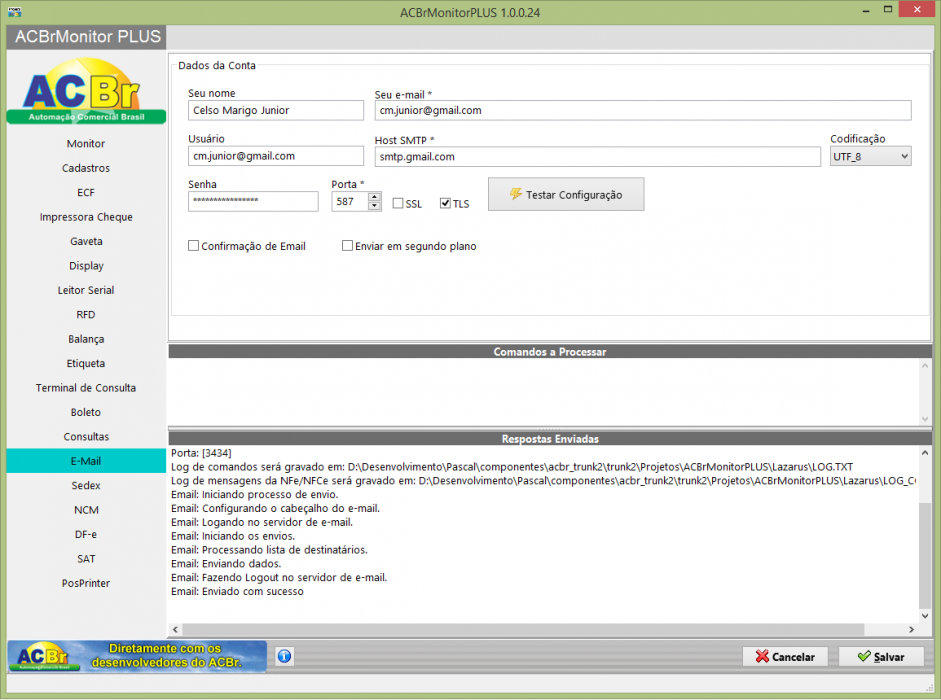Click the Seu nome input field
The height and width of the screenshot is (700, 941).
pos(275,110)
